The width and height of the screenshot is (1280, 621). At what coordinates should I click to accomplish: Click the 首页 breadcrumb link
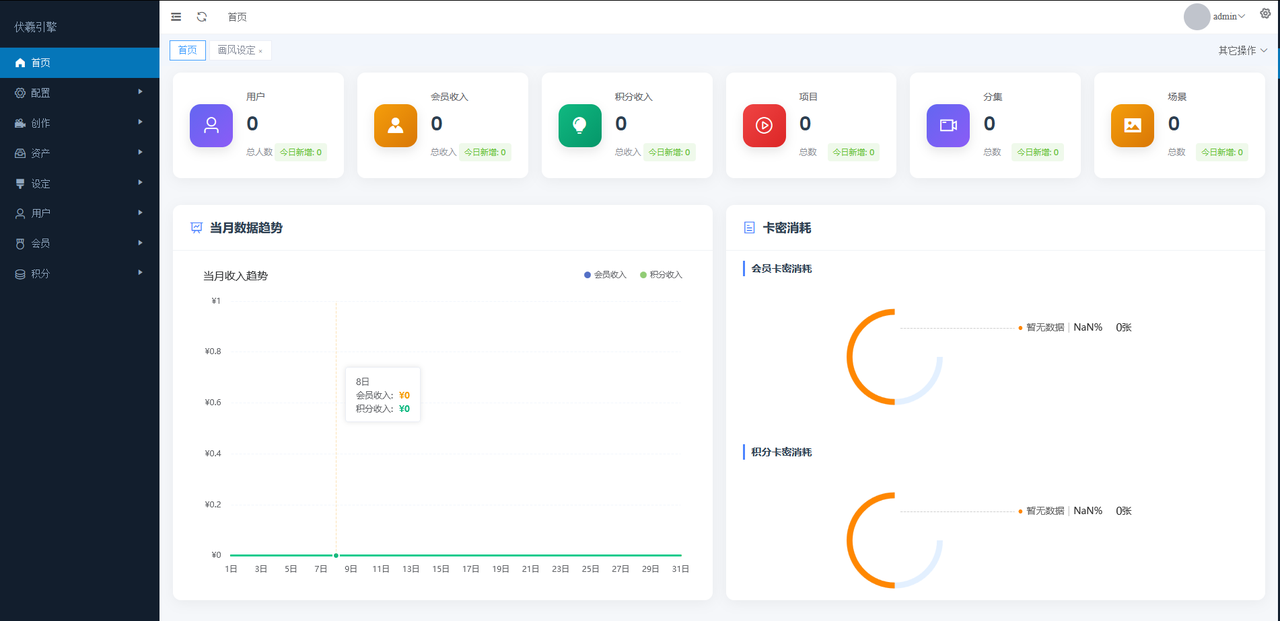pos(237,17)
